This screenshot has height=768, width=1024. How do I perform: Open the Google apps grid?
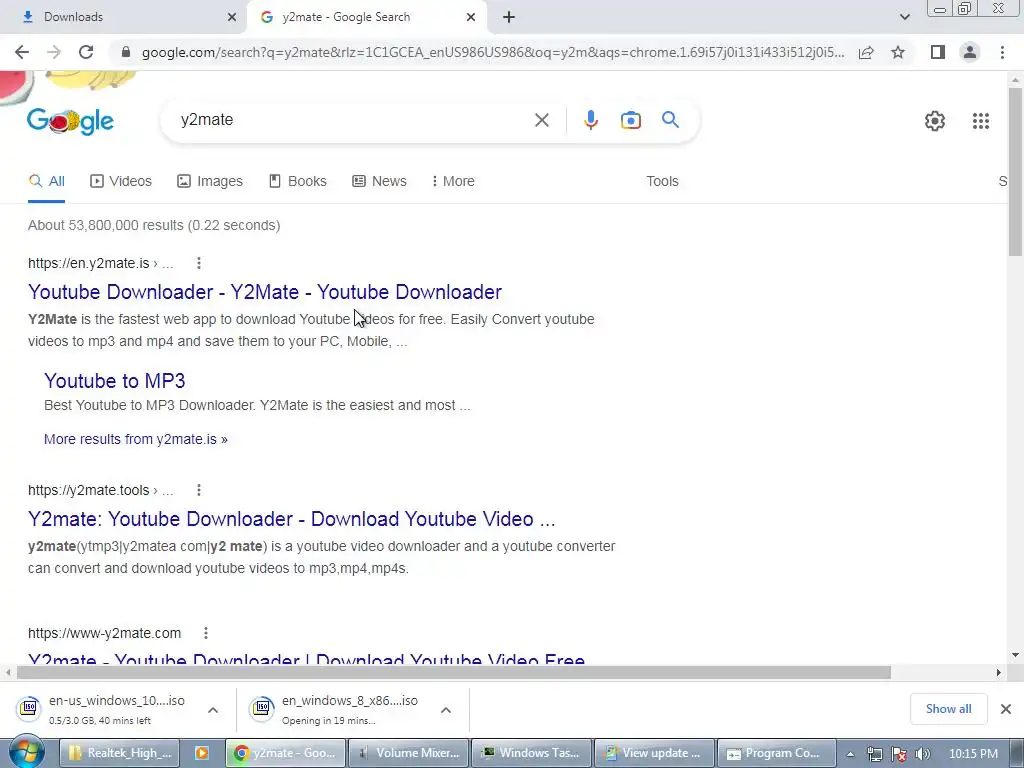[981, 121]
